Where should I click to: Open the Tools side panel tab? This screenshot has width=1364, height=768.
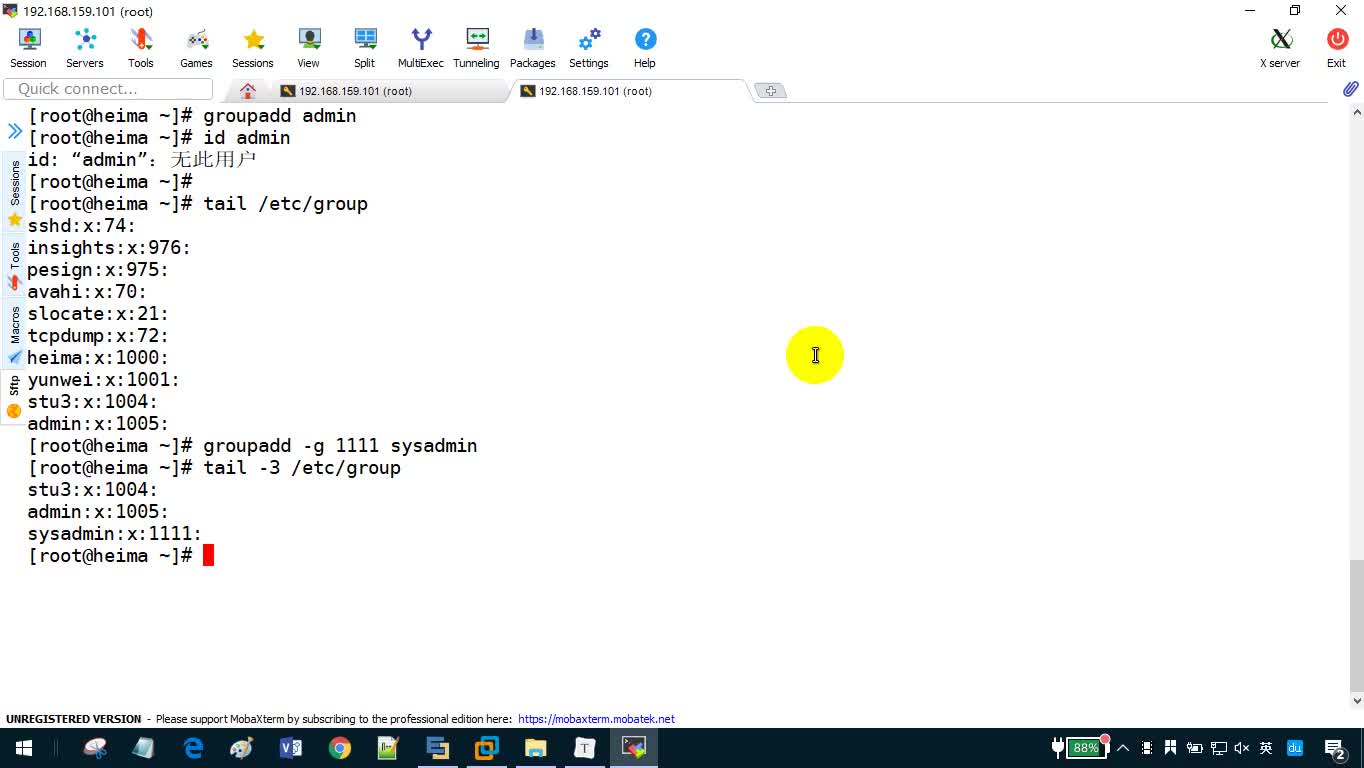click(x=14, y=265)
